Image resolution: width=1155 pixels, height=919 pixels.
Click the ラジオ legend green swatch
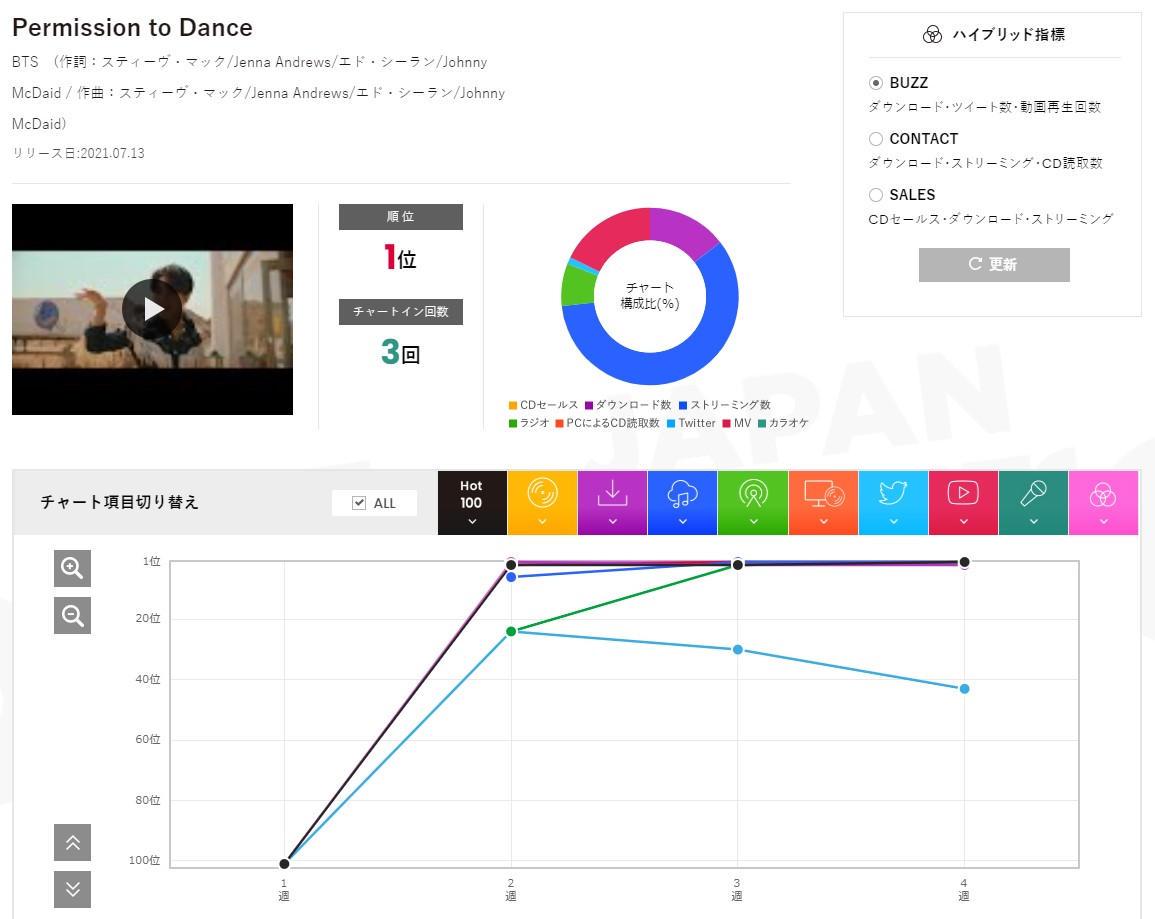[x=513, y=423]
